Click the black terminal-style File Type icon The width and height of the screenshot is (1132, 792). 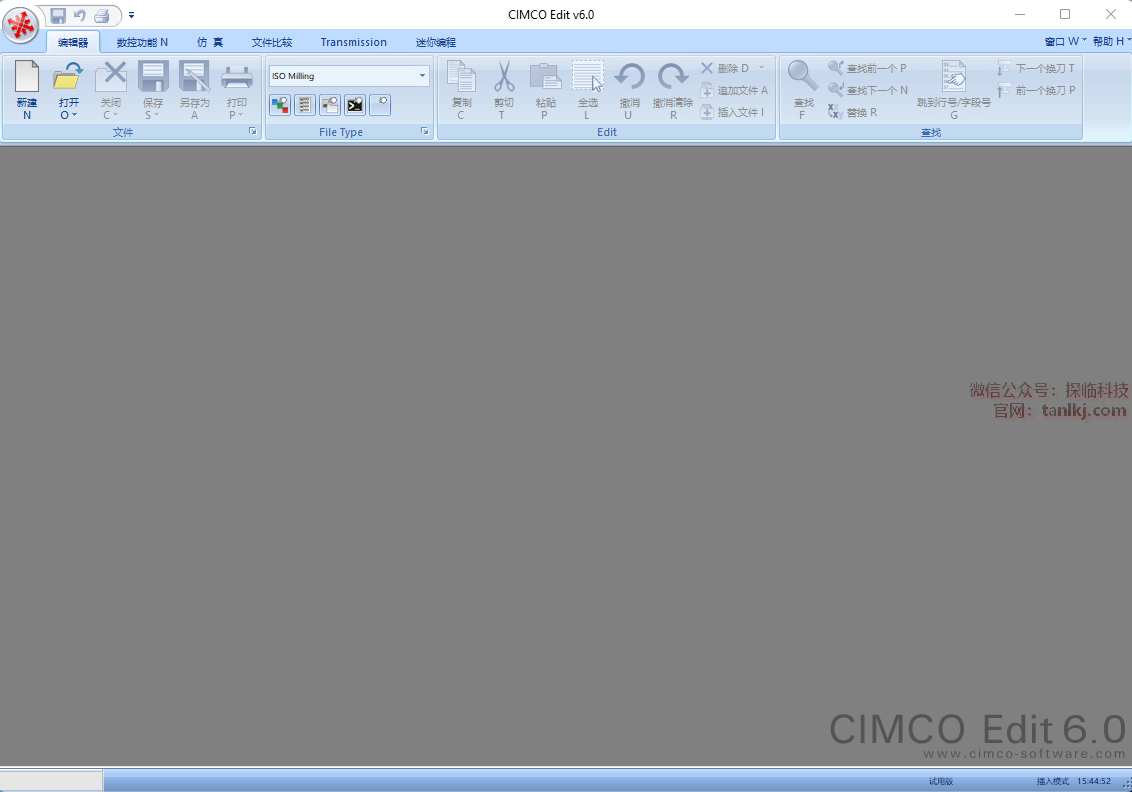355,105
